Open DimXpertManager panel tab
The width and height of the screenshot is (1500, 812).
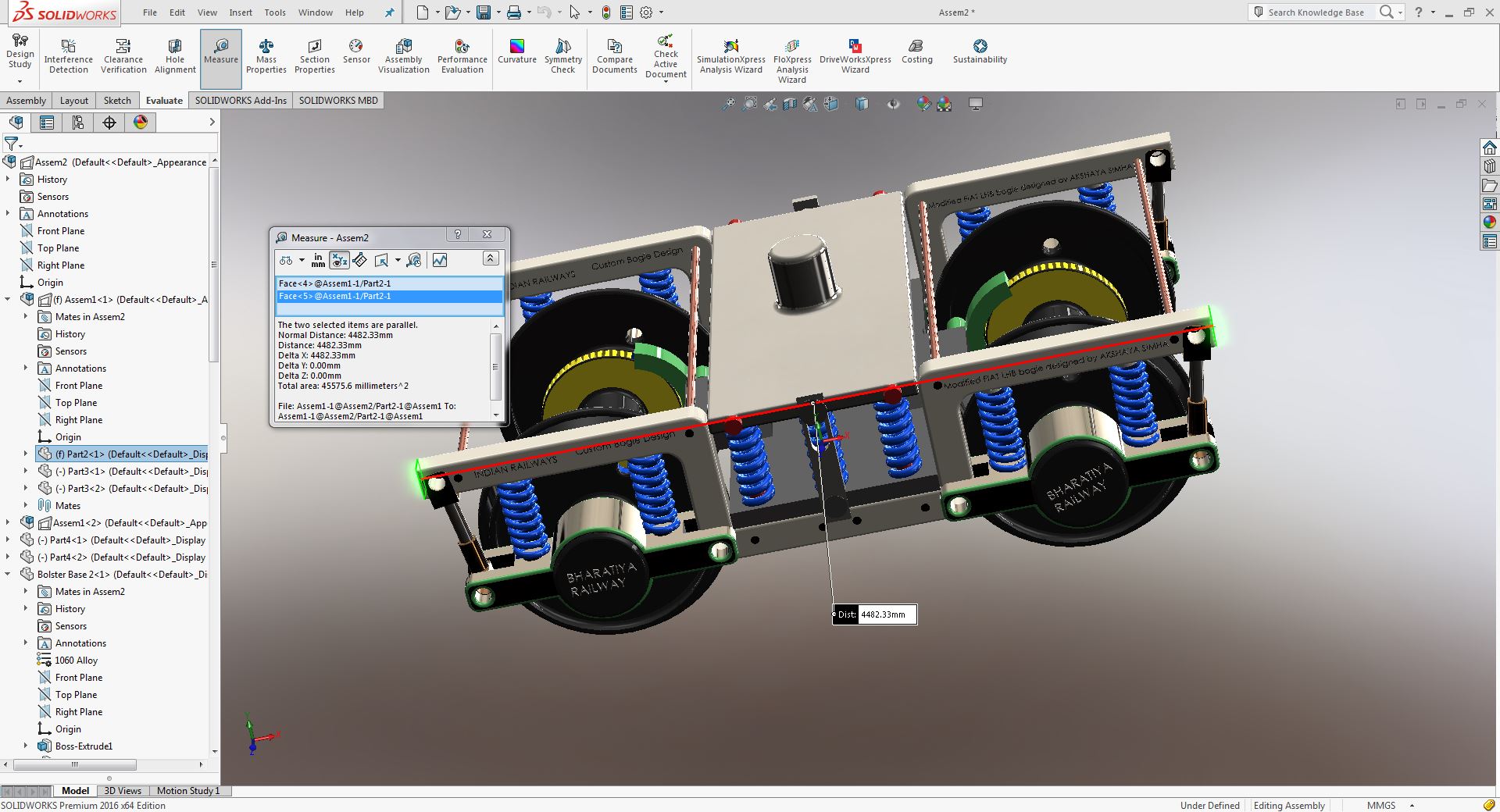click(109, 123)
